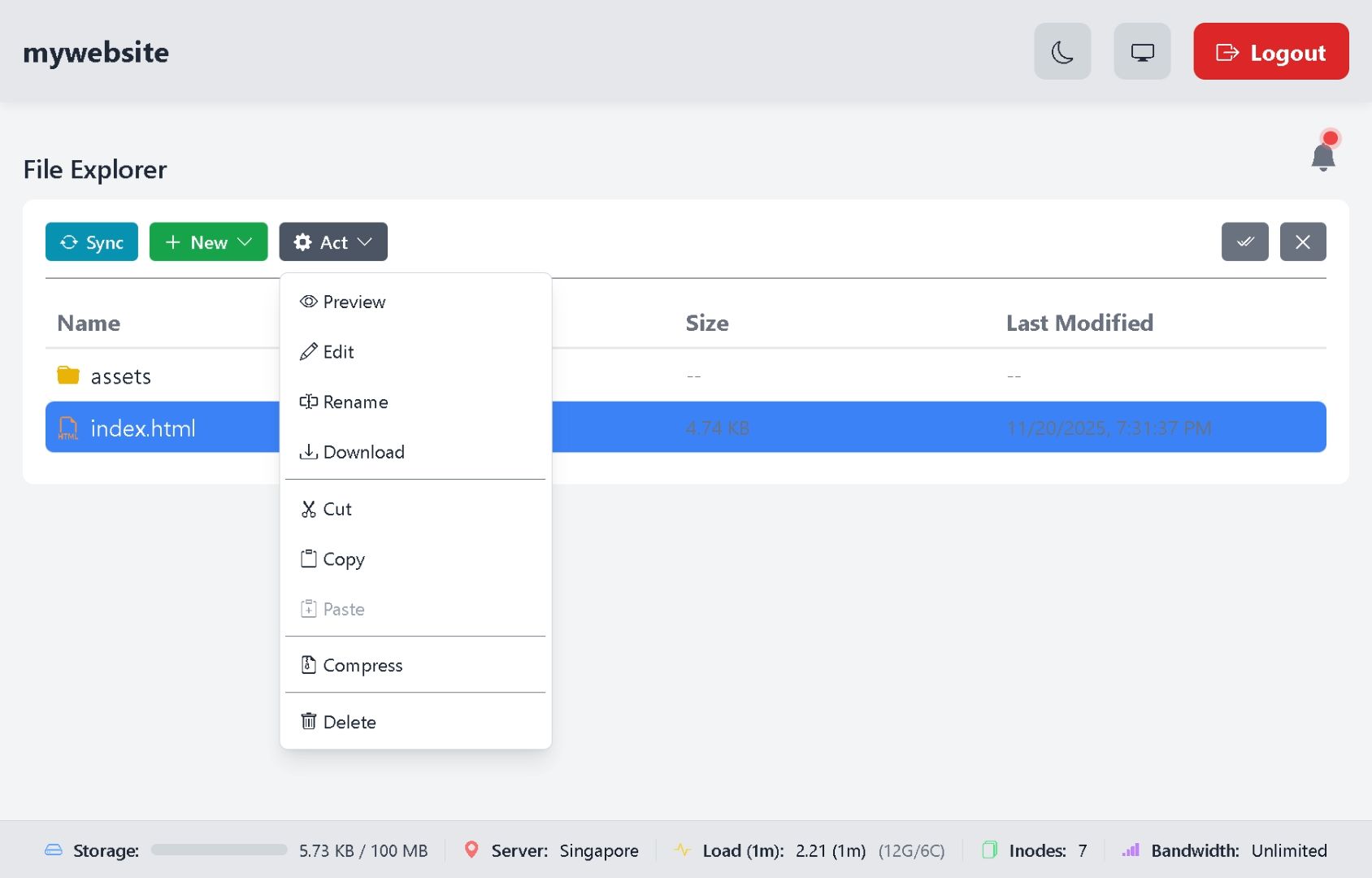This screenshot has height=878, width=1372.
Task: Click the select-all double checkmark button
Action: 1244,242
